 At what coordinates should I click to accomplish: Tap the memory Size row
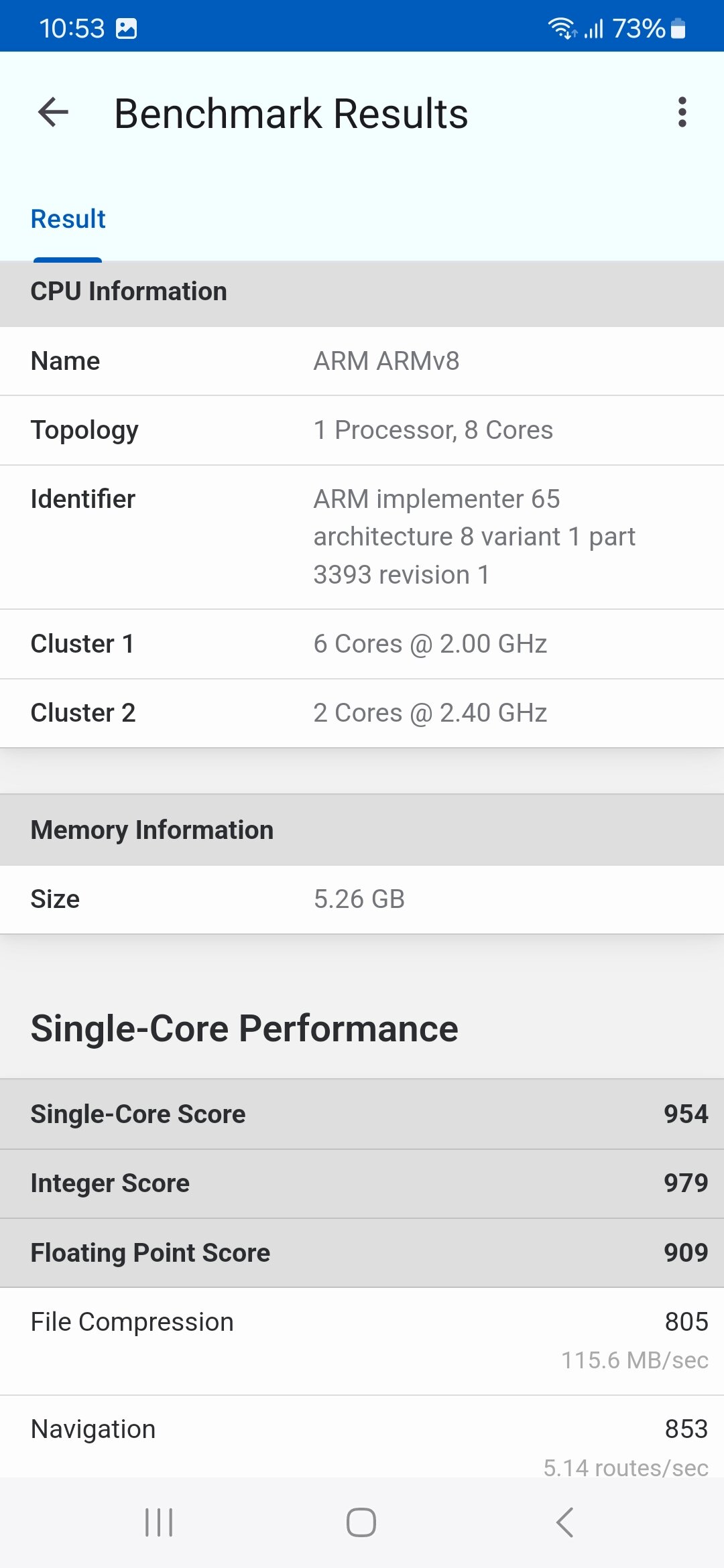[362, 899]
